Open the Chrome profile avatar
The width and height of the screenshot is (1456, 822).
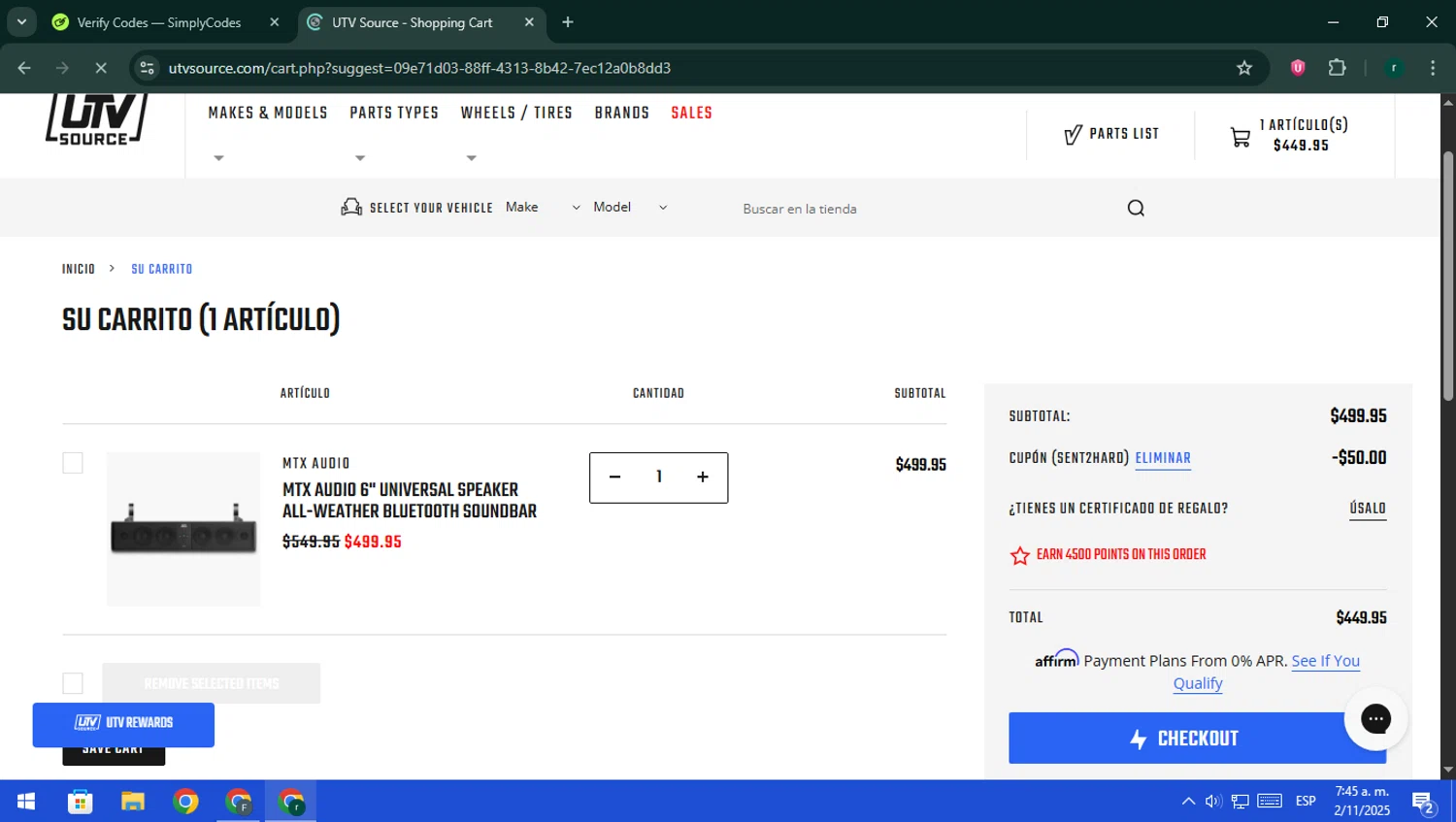[x=1394, y=68]
